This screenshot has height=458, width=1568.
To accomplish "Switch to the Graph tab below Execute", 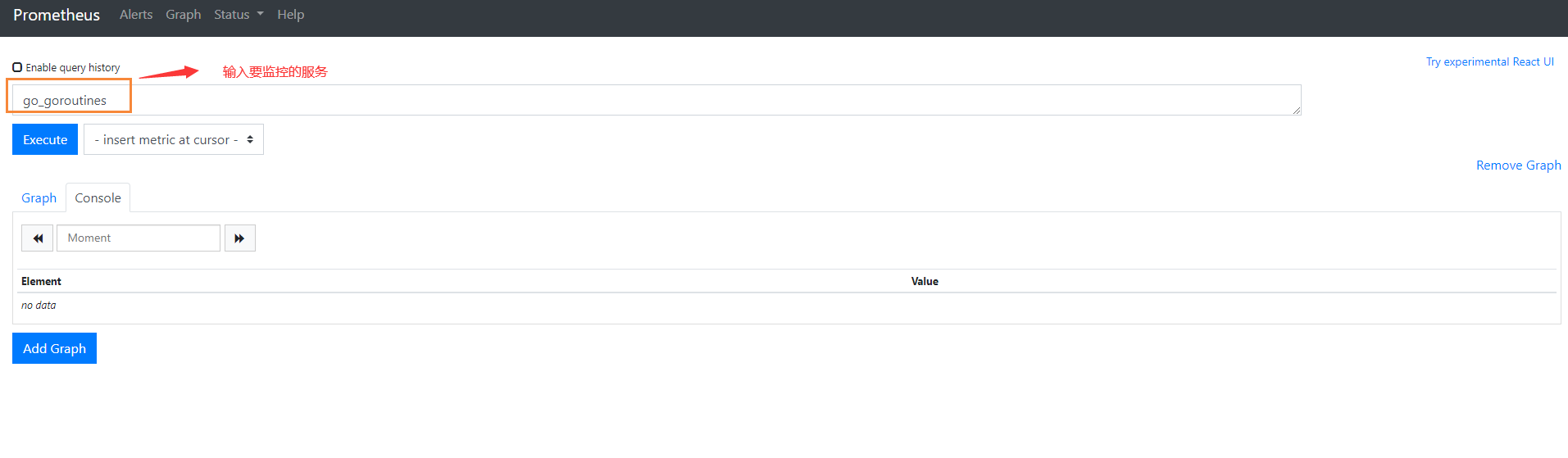I will (x=39, y=198).
